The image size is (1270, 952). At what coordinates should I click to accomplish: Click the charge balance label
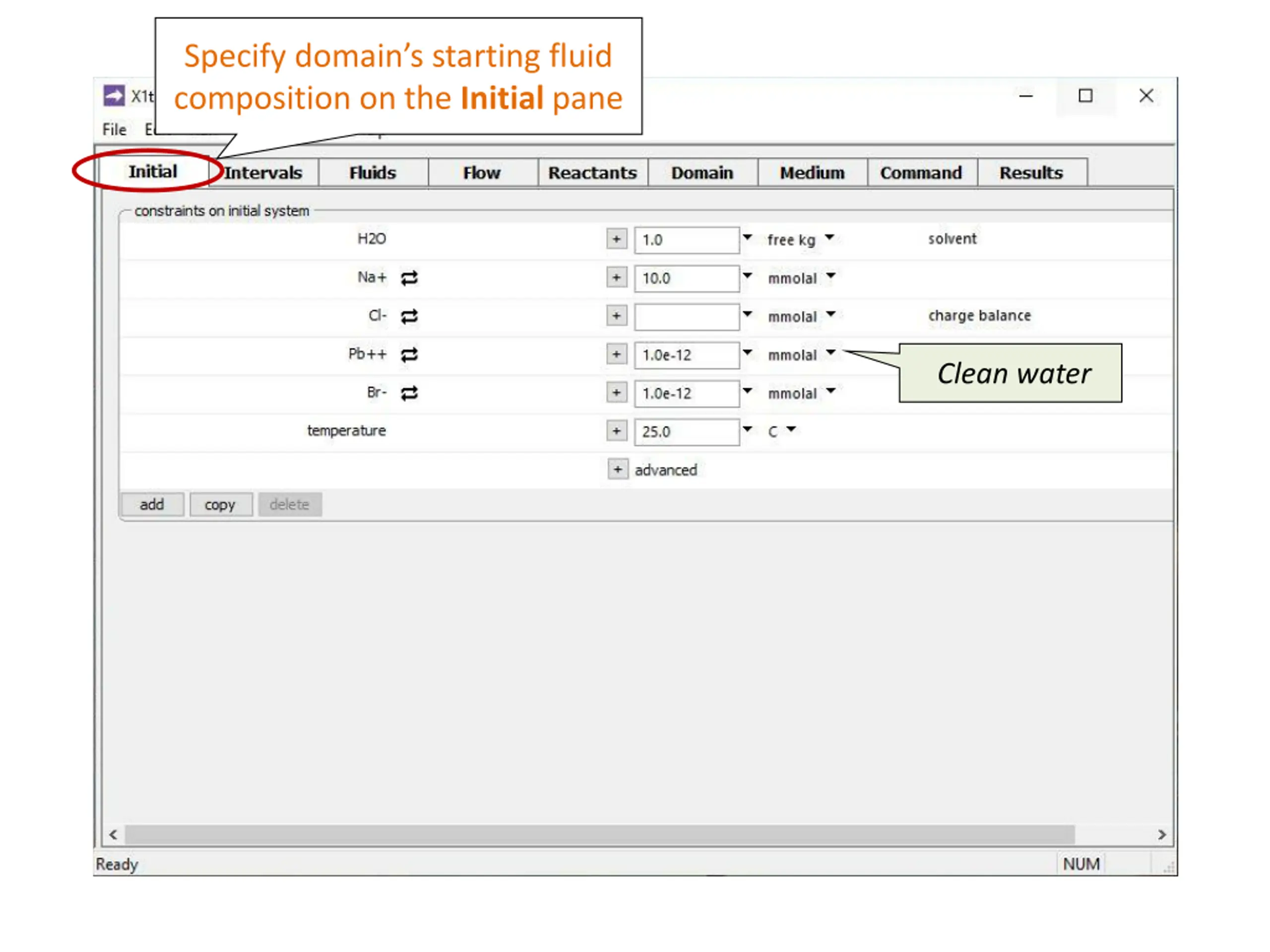click(979, 316)
